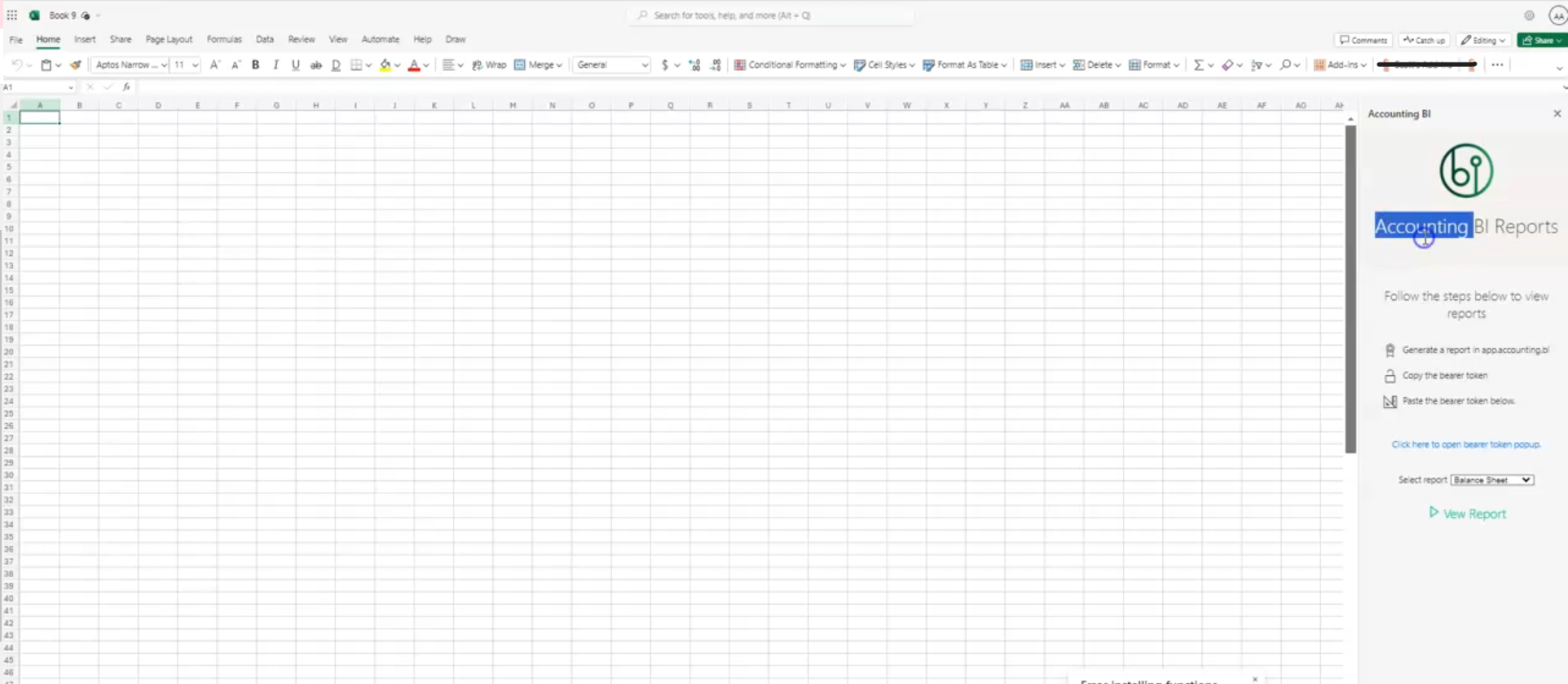Click the increase decimal icon
Screen dimensions: 1568x684
694,65
